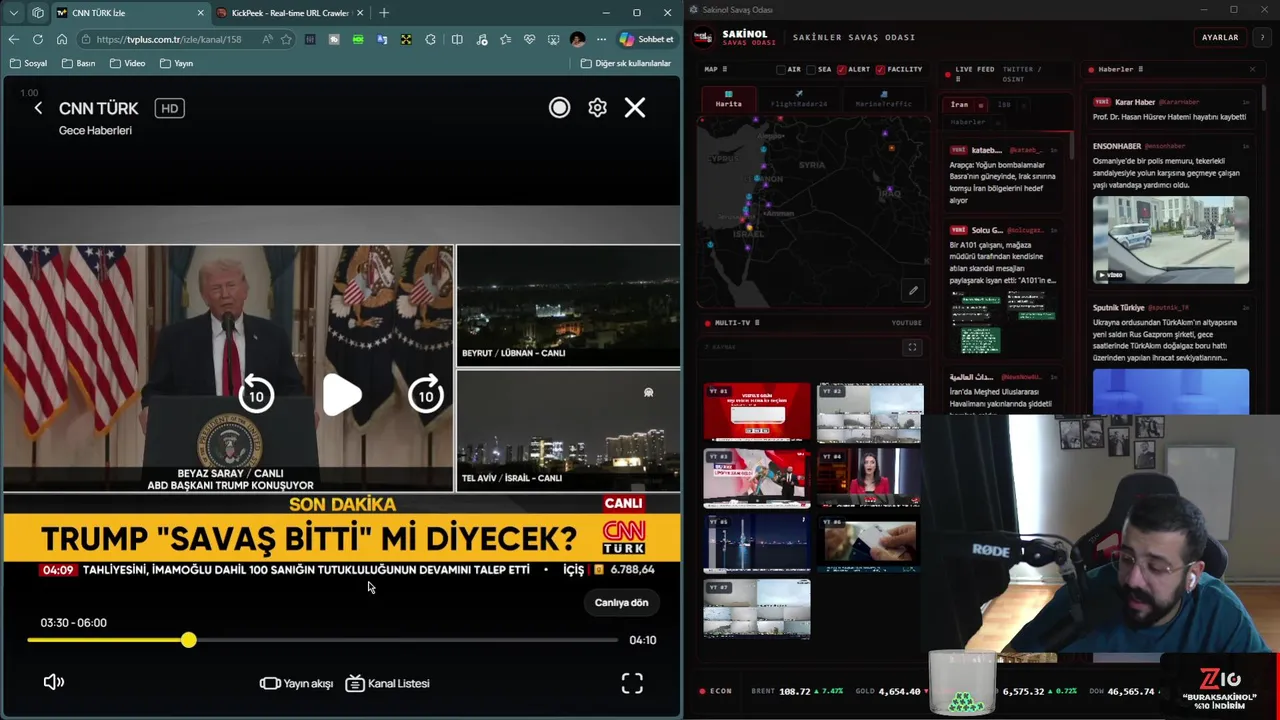Screen dimensions: 1280x720
Task: Open the YT #4 news anchor stream
Action: coord(869,477)
